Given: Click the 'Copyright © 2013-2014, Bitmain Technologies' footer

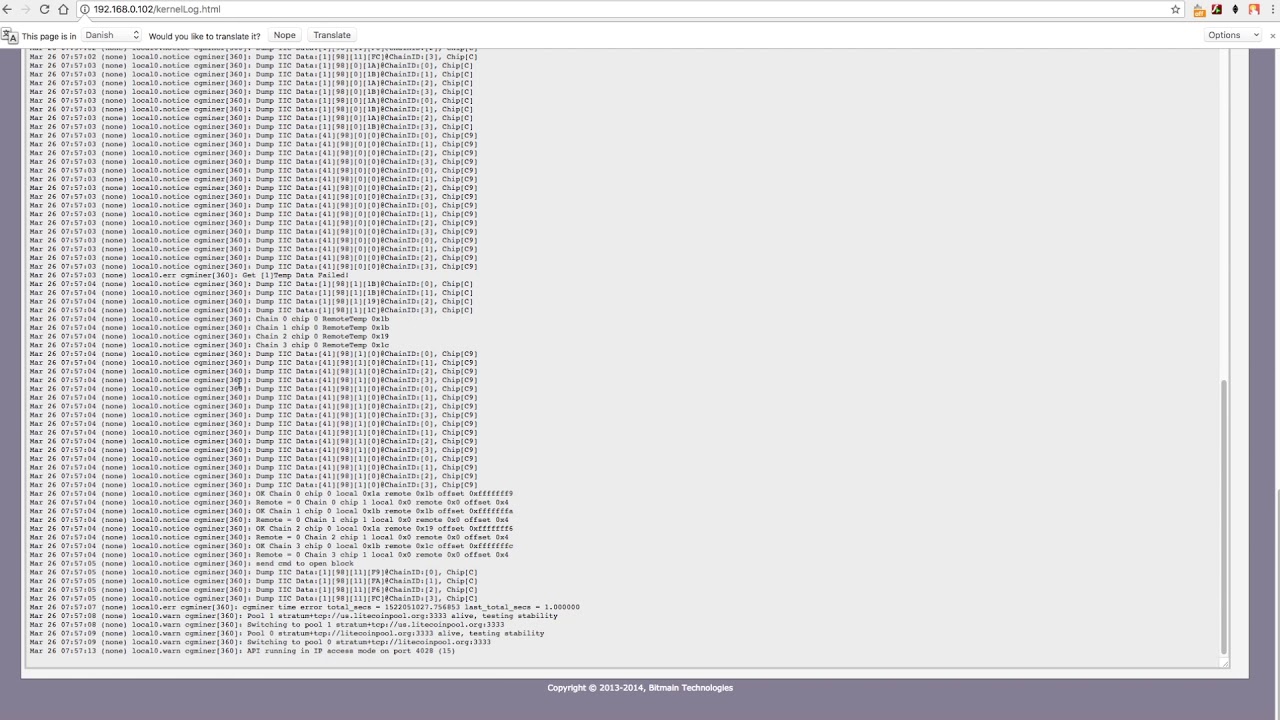Looking at the screenshot, I should [x=640, y=688].
